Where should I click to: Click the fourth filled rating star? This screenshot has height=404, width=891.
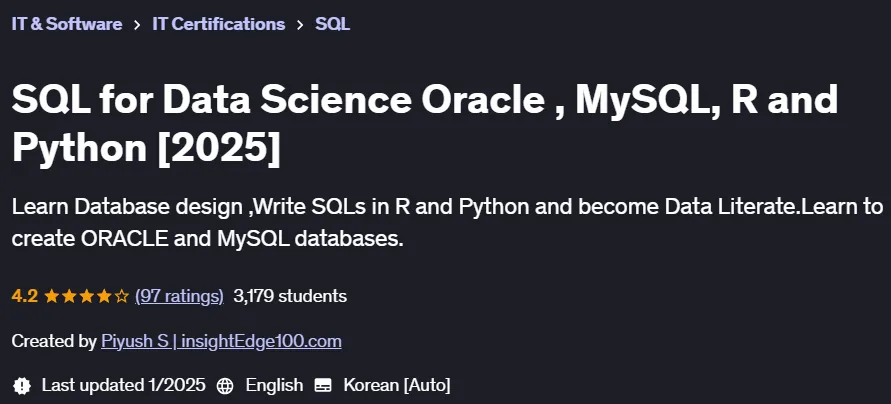(105, 296)
